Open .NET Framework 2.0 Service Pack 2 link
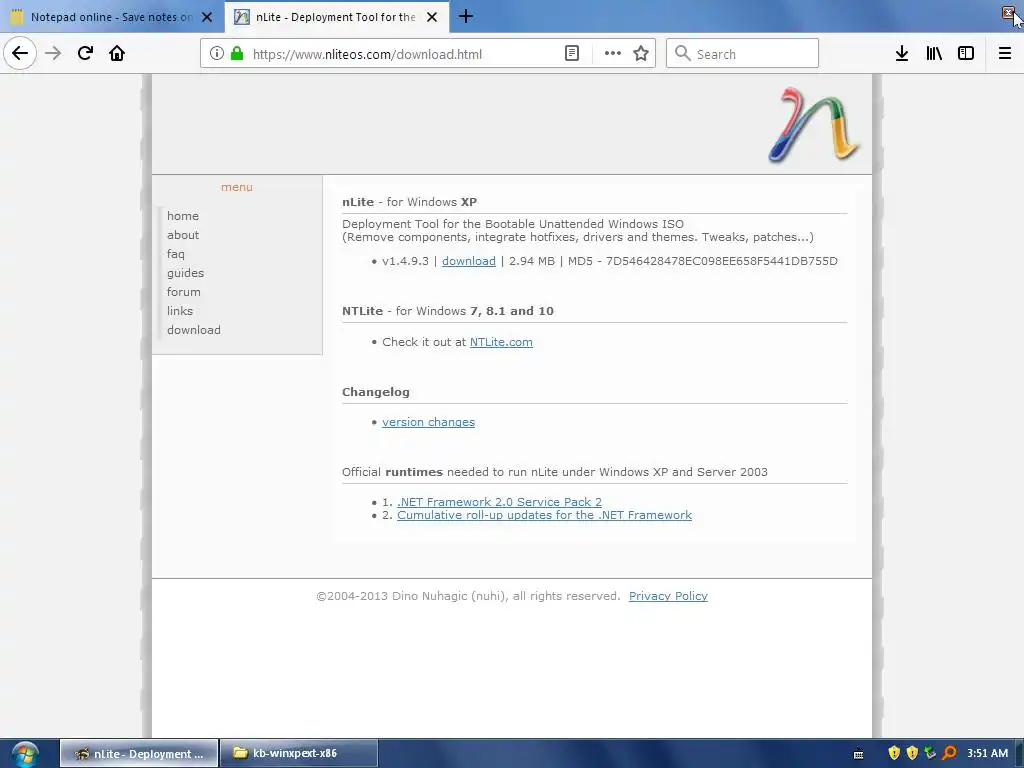The width and height of the screenshot is (1024, 768). coord(500,502)
